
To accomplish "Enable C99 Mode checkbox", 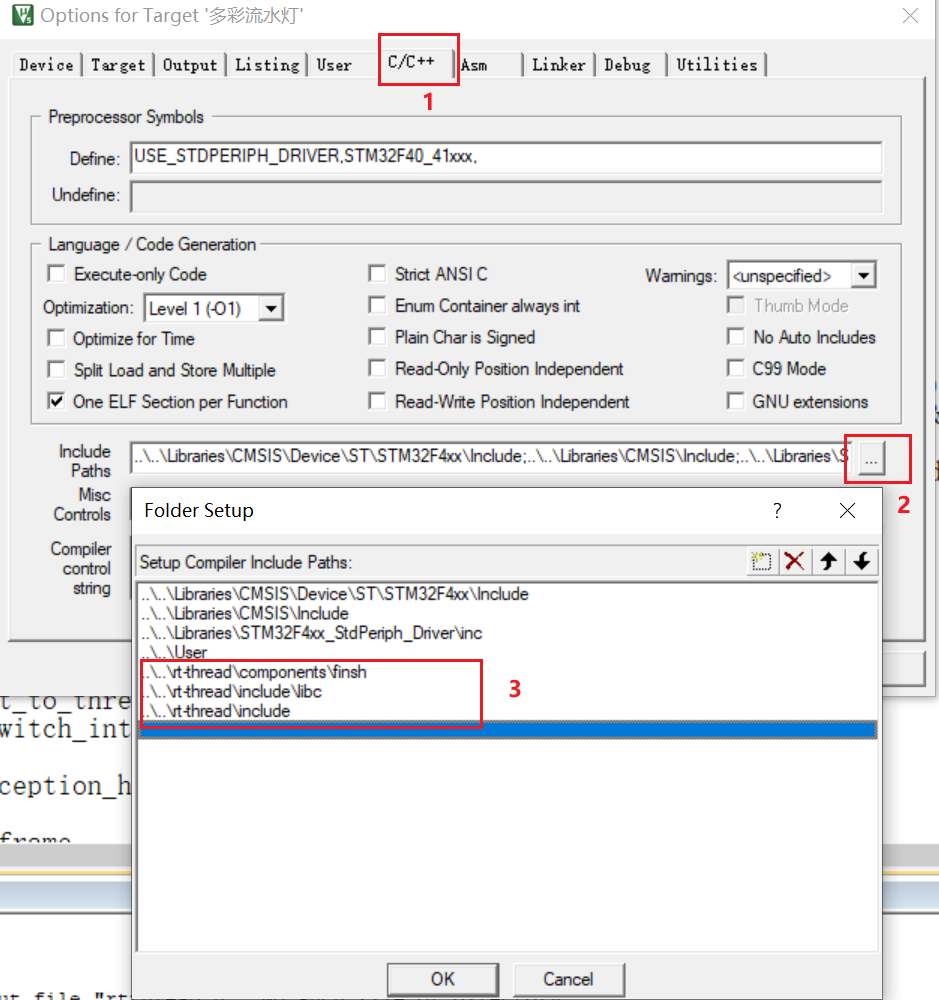I will (x=736, y=368).
